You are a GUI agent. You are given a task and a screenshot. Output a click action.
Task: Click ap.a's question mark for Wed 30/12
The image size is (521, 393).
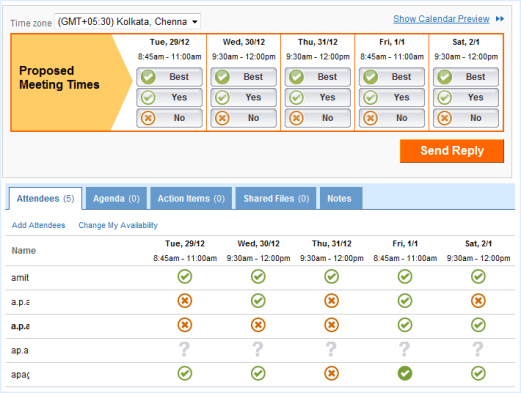pos(258,349)
